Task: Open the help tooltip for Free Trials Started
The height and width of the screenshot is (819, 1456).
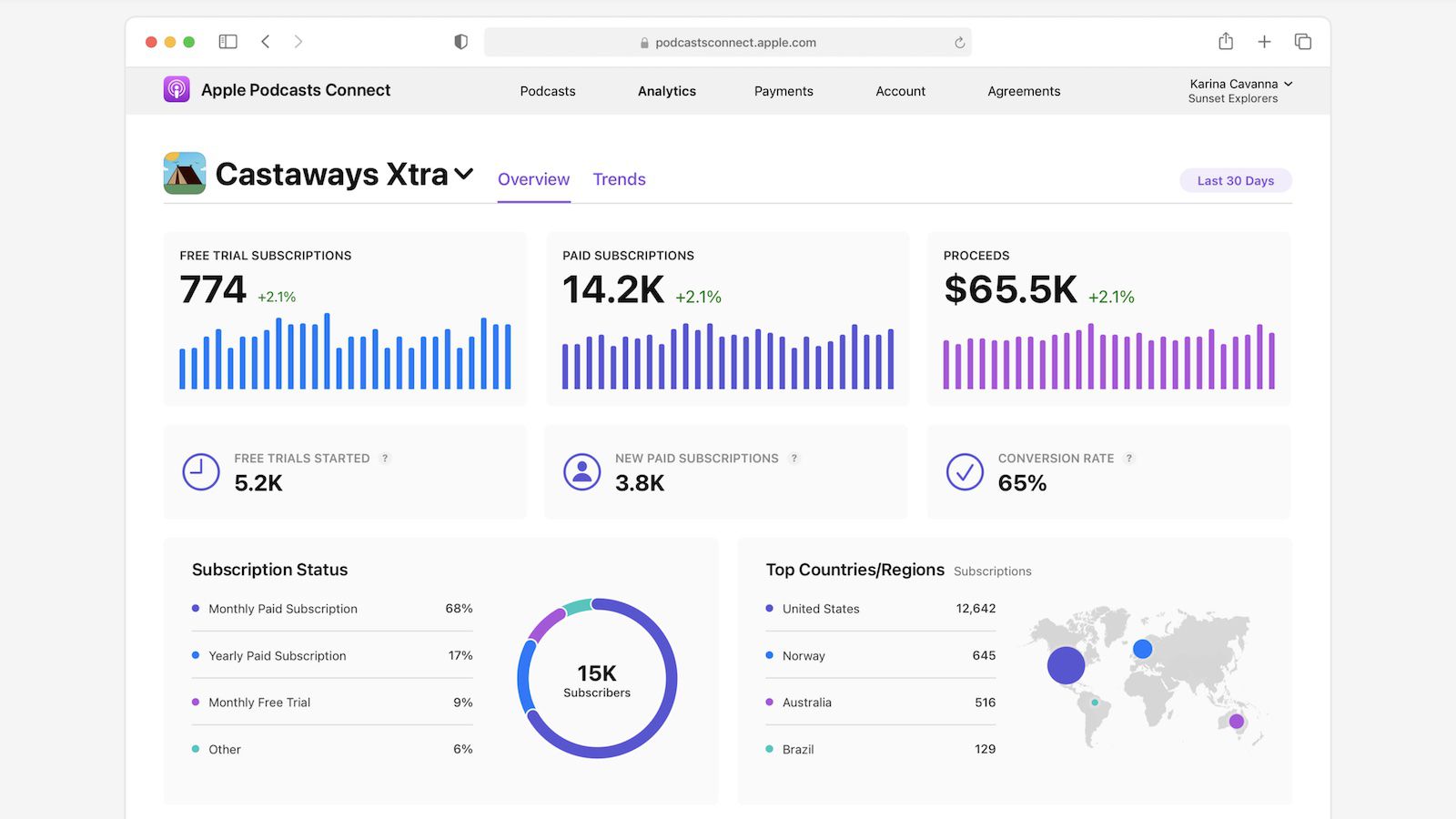Action: (385, 459)
